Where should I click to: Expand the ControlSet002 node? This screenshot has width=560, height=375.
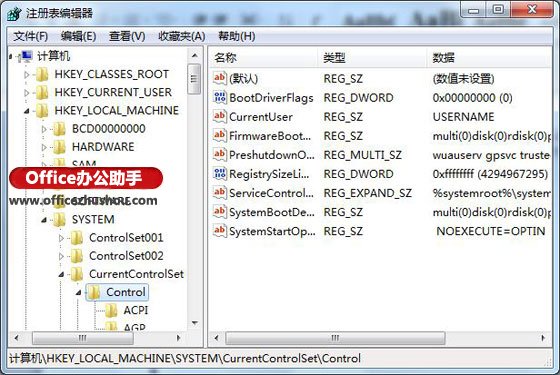61,256
